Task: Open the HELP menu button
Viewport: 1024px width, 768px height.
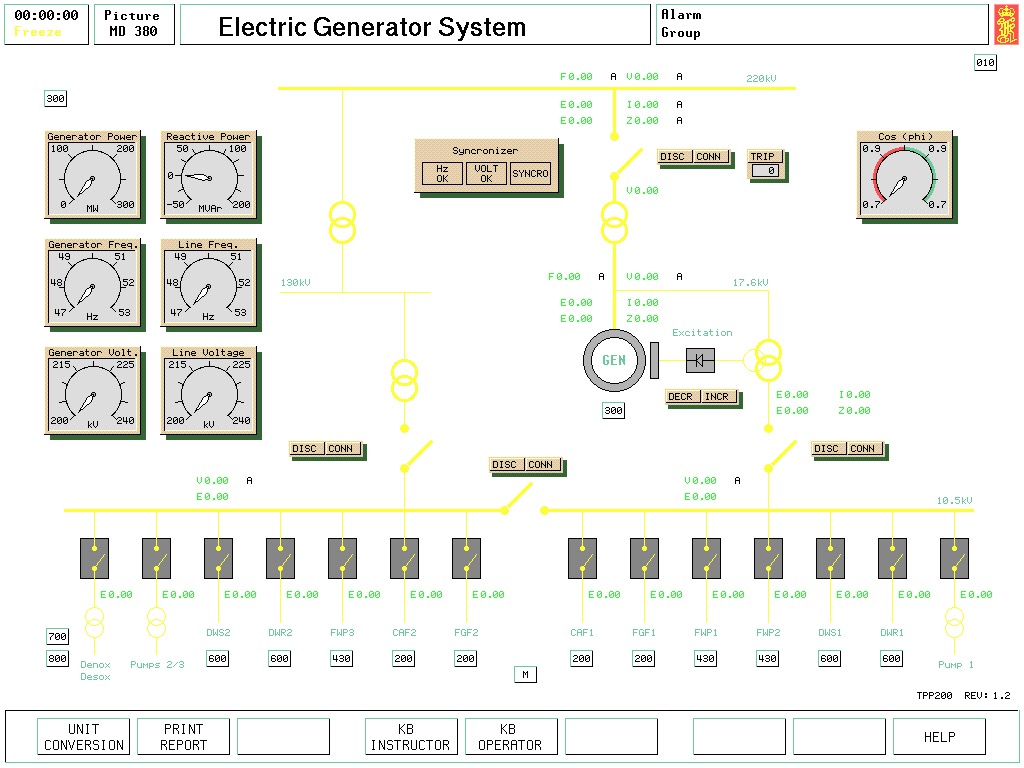Action: pyautogui.click(x=939, y=737)
